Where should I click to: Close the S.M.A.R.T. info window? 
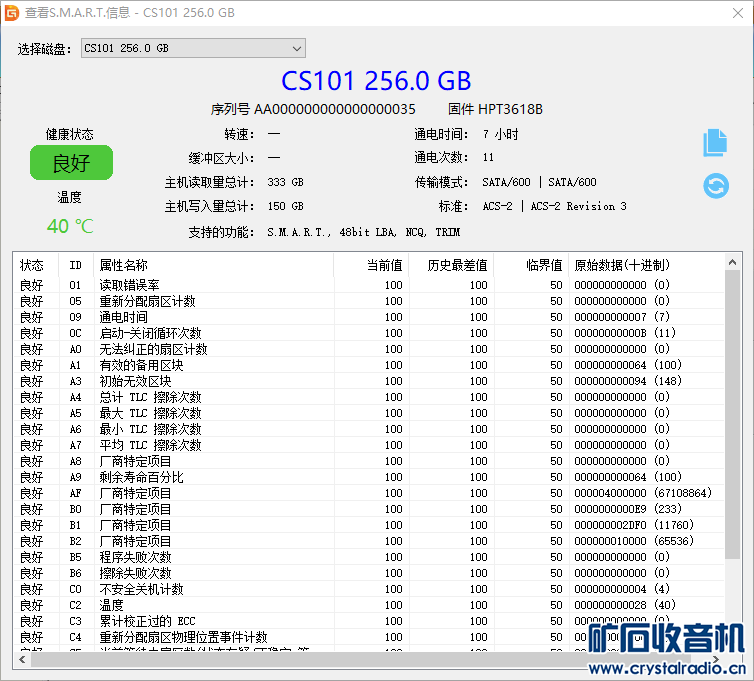coord(738,13)
